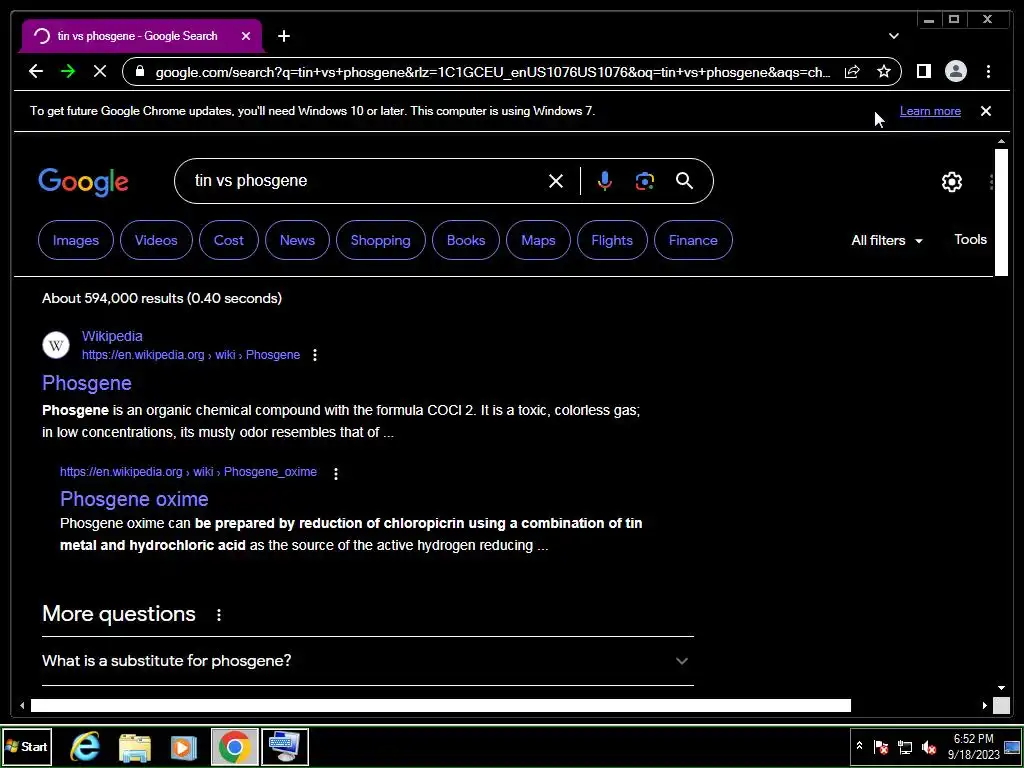
Task: Open options next to More questions
Action: pyautogui.click(x=219, y=615)
